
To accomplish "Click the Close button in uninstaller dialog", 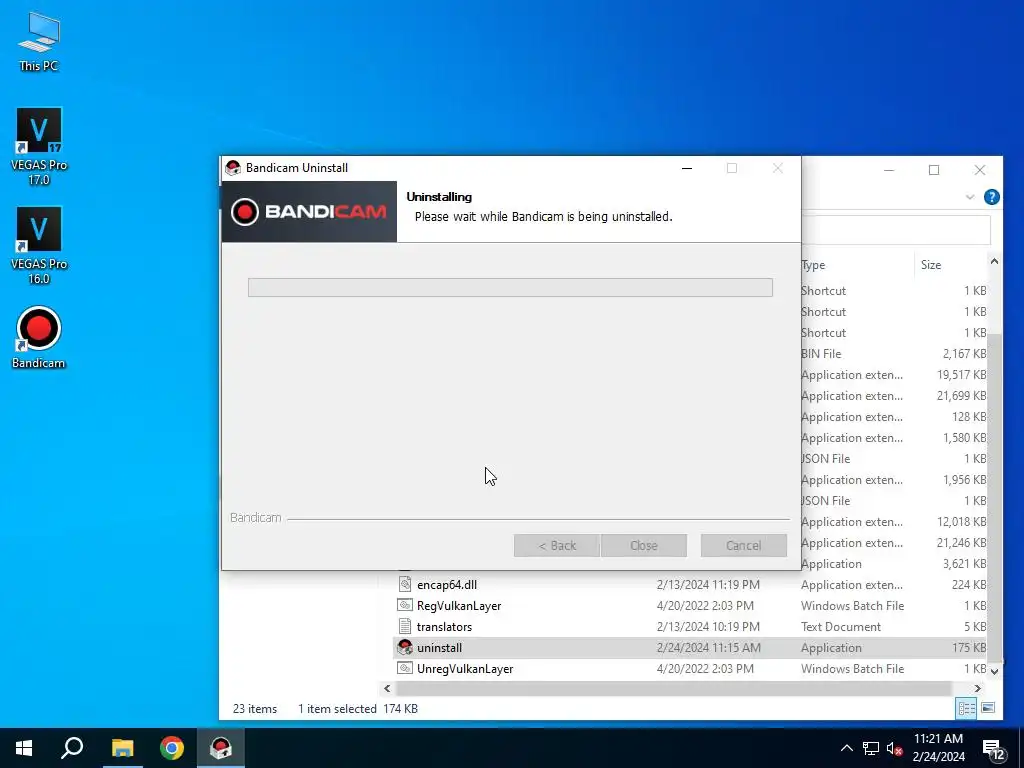I will 644,545.
